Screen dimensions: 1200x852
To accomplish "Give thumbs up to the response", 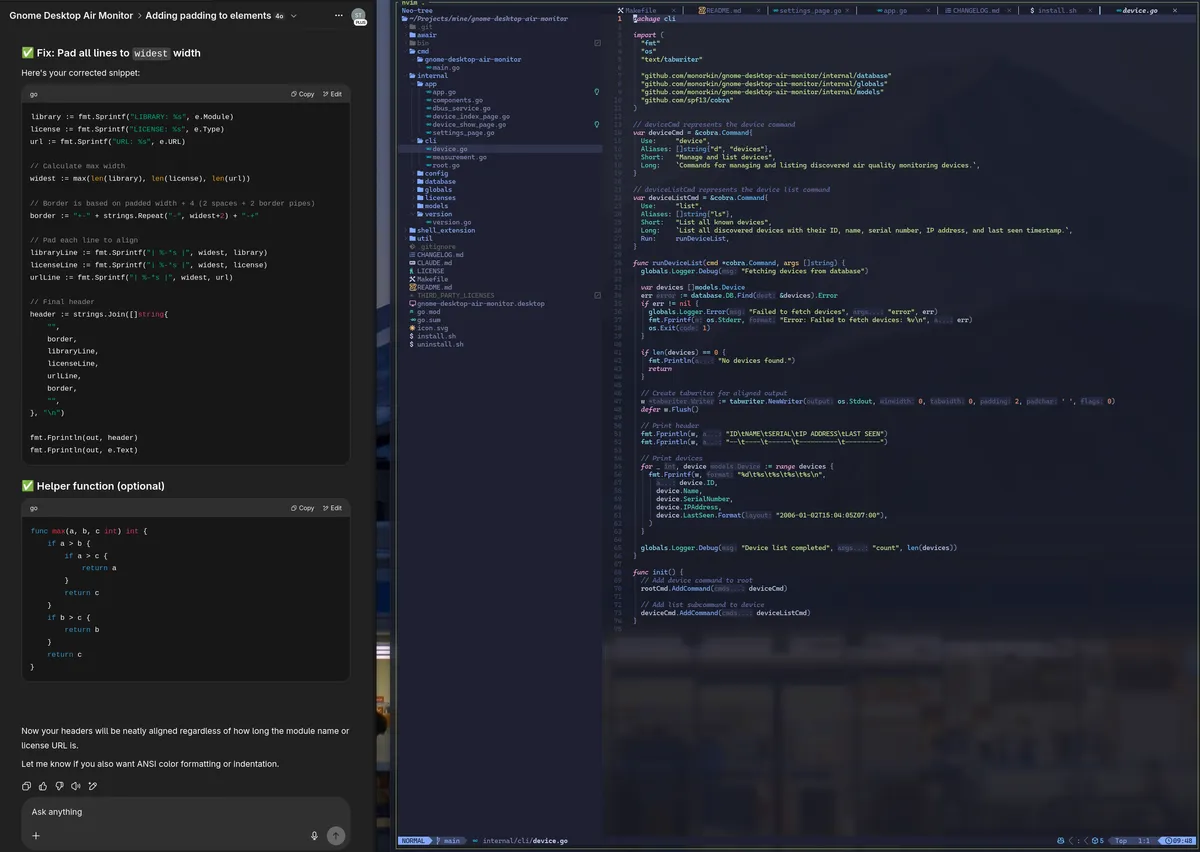I will click(x=44, y=786).
